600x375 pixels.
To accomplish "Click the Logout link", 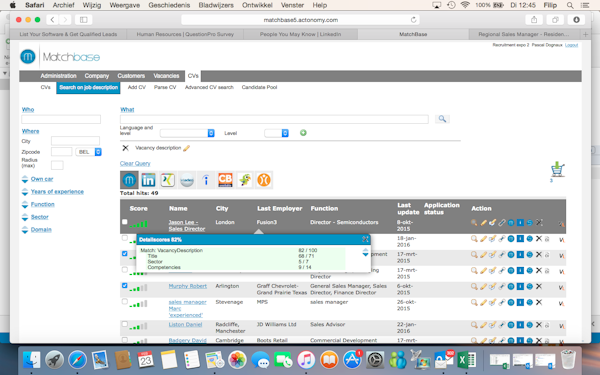I will pos(571,45).
